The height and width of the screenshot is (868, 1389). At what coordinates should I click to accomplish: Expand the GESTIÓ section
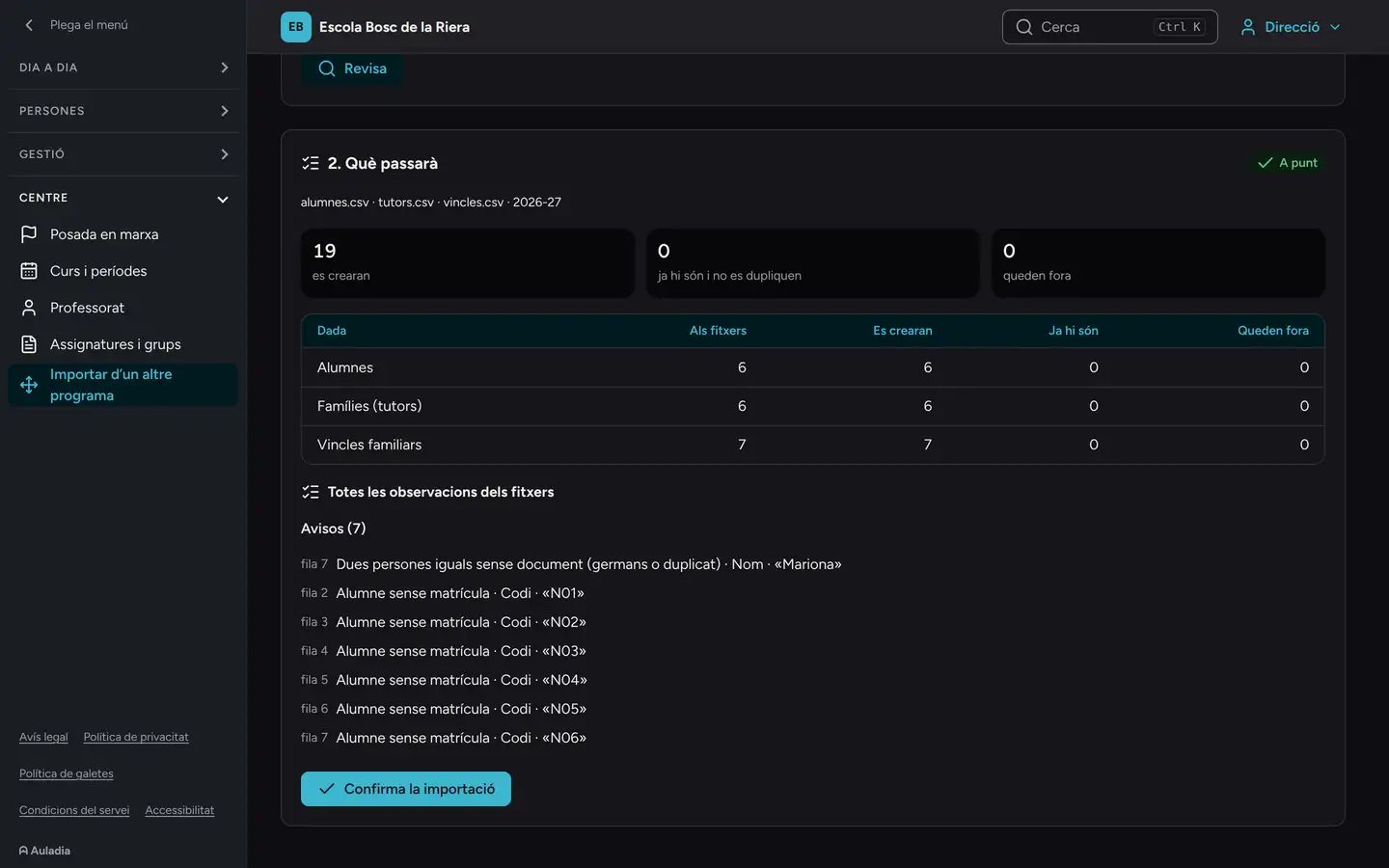123,154
